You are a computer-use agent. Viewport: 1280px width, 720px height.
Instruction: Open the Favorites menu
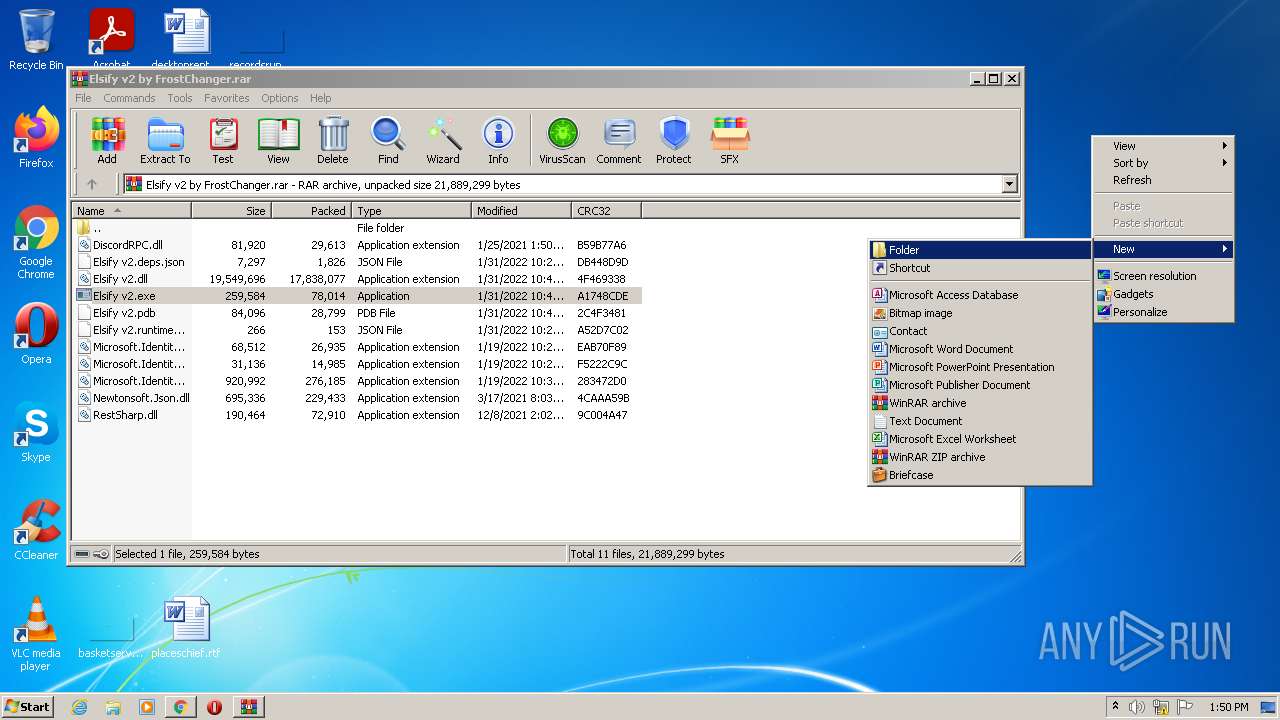[x=227, y=98]
